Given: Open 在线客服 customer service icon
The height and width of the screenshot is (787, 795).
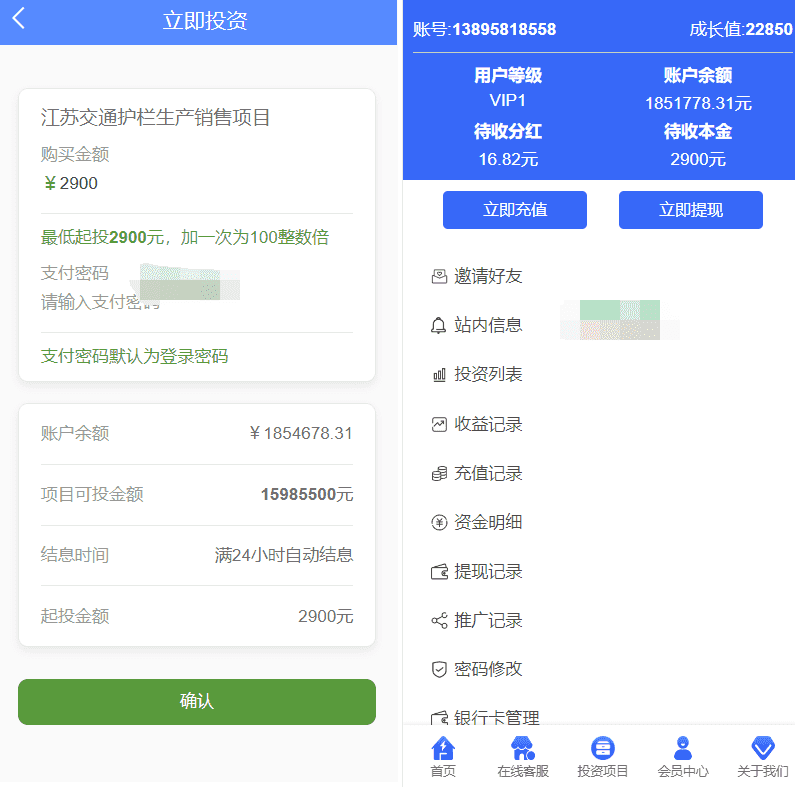Looking at the screenshot, I should [522, 748].
